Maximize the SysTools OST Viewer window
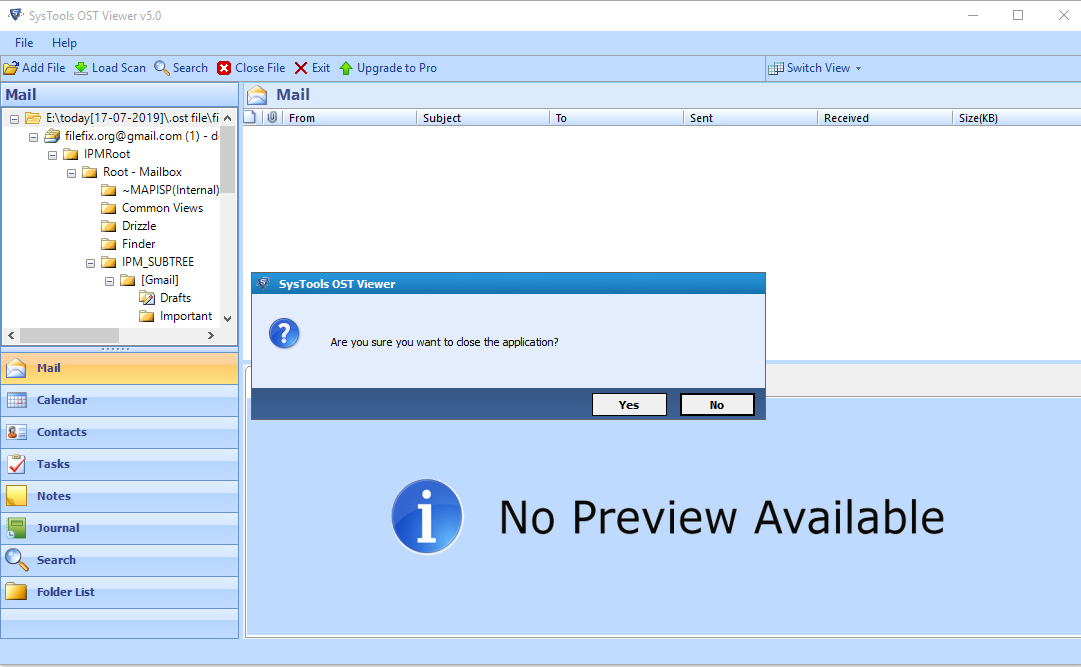The width and height of the screenshot is (1081, 667). pyautogui.click(x=1018, y=15)
